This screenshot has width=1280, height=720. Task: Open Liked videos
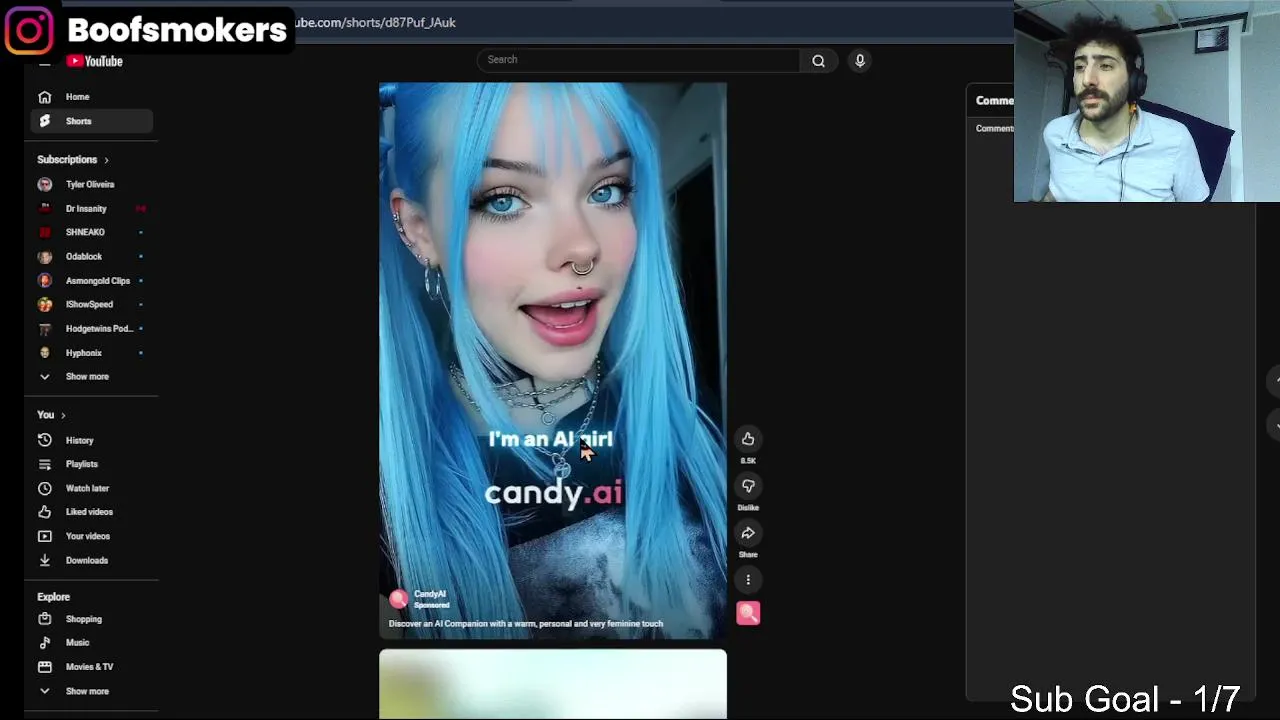pyautogui.click(x=91, y=512)
